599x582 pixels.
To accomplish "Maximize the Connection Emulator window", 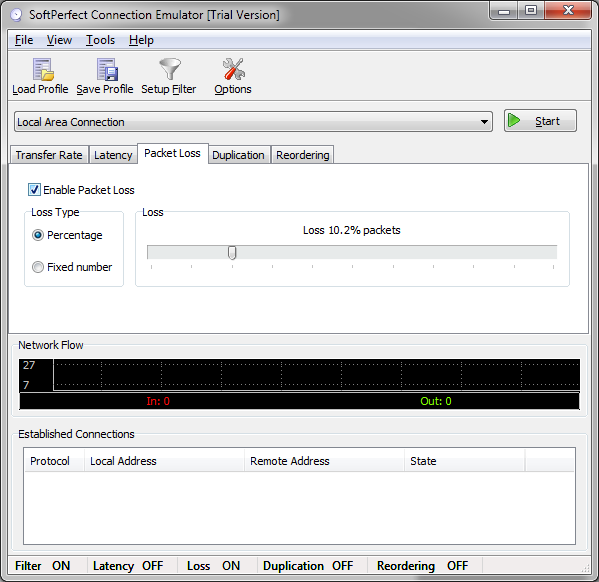I will point(531,10).
